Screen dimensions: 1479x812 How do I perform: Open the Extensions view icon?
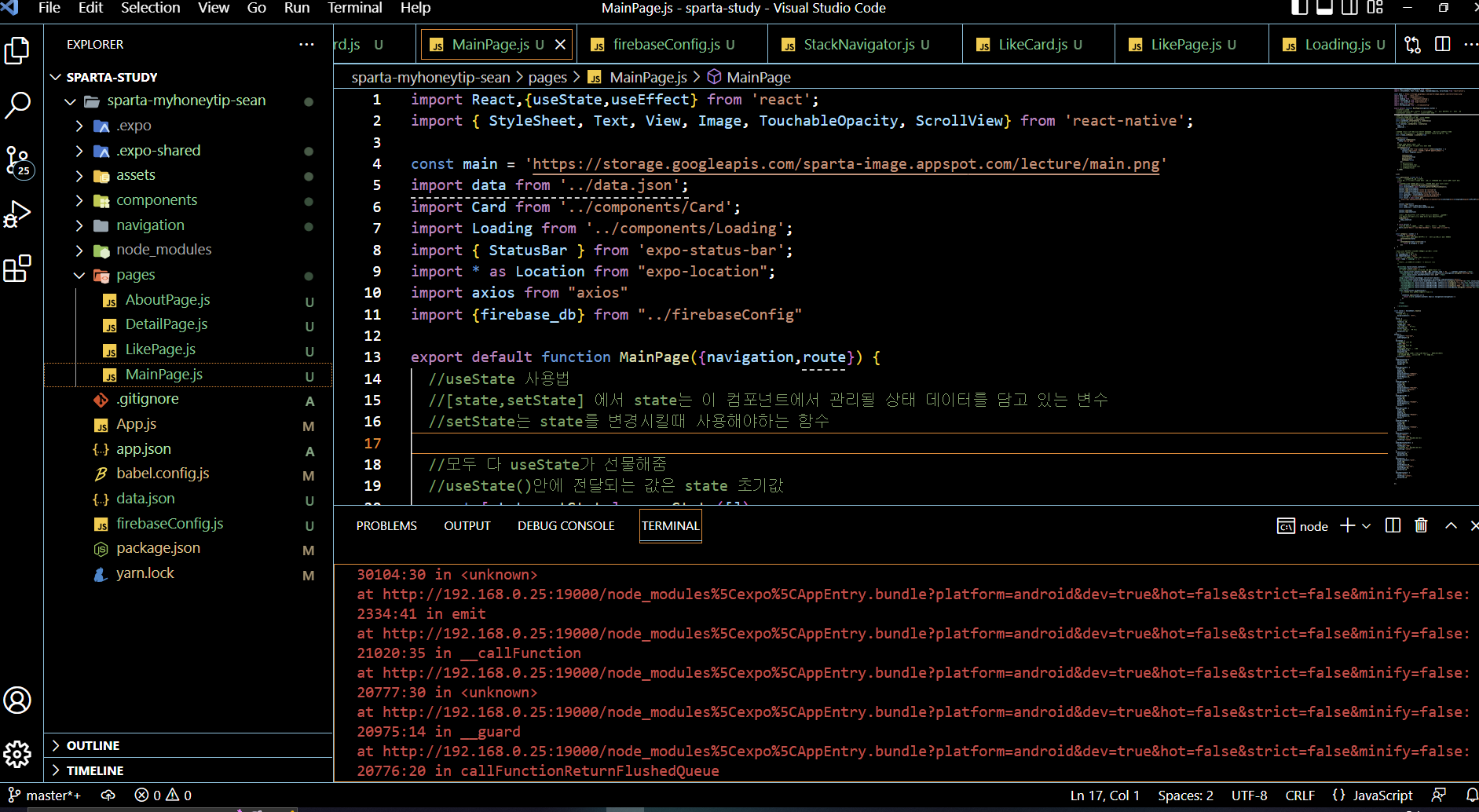(17, 269)
